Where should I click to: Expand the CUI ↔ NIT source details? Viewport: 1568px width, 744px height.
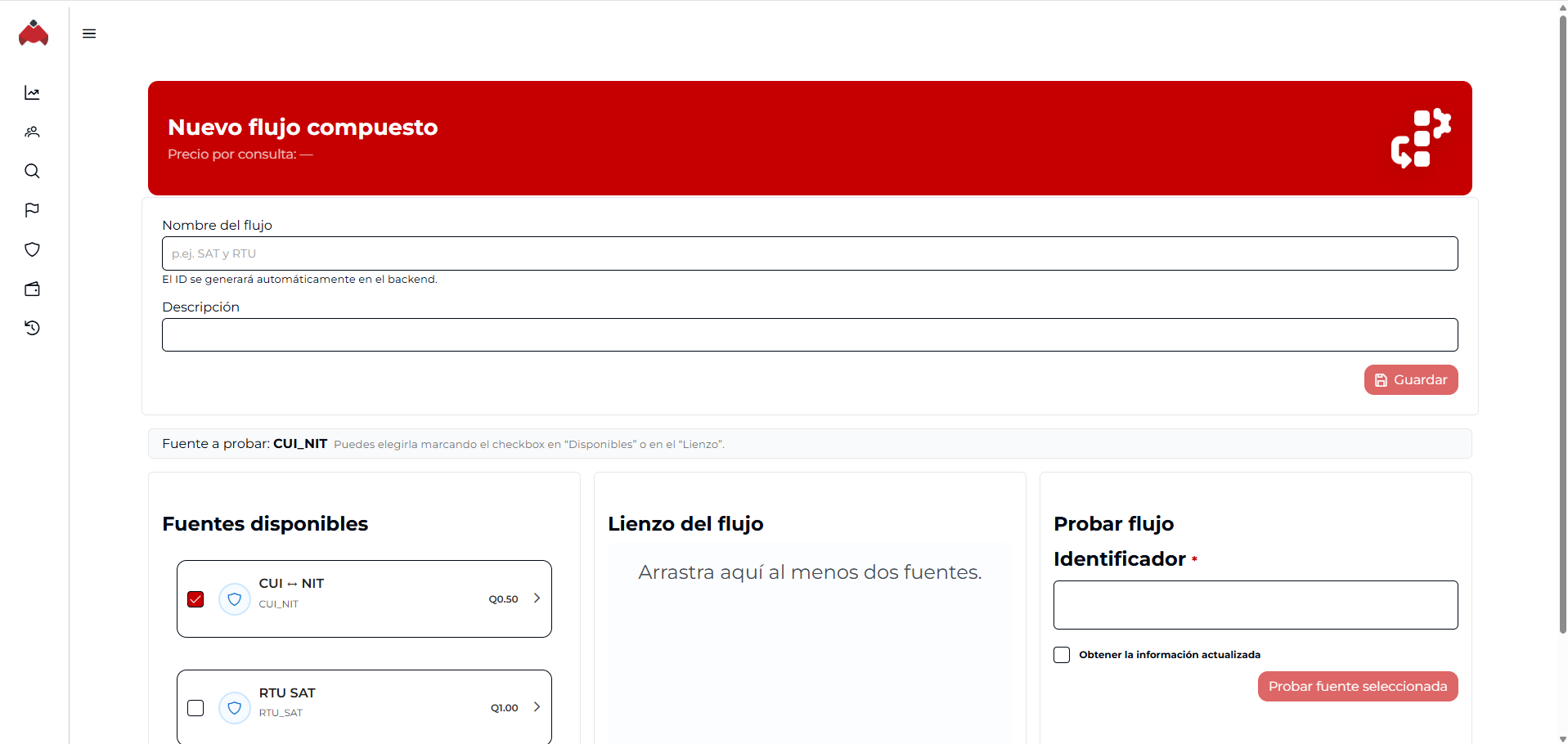[537, 598]
